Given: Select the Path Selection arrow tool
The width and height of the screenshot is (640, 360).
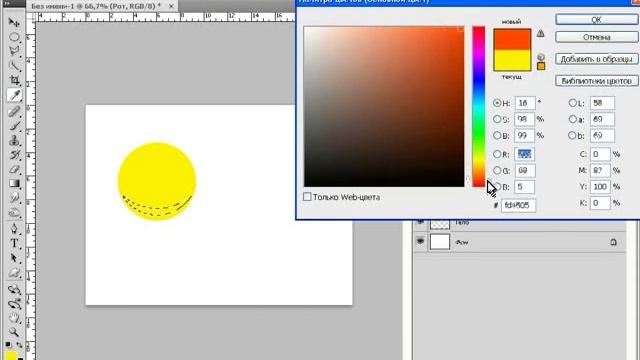Looking at the screenshot, I should coord(14,258).
